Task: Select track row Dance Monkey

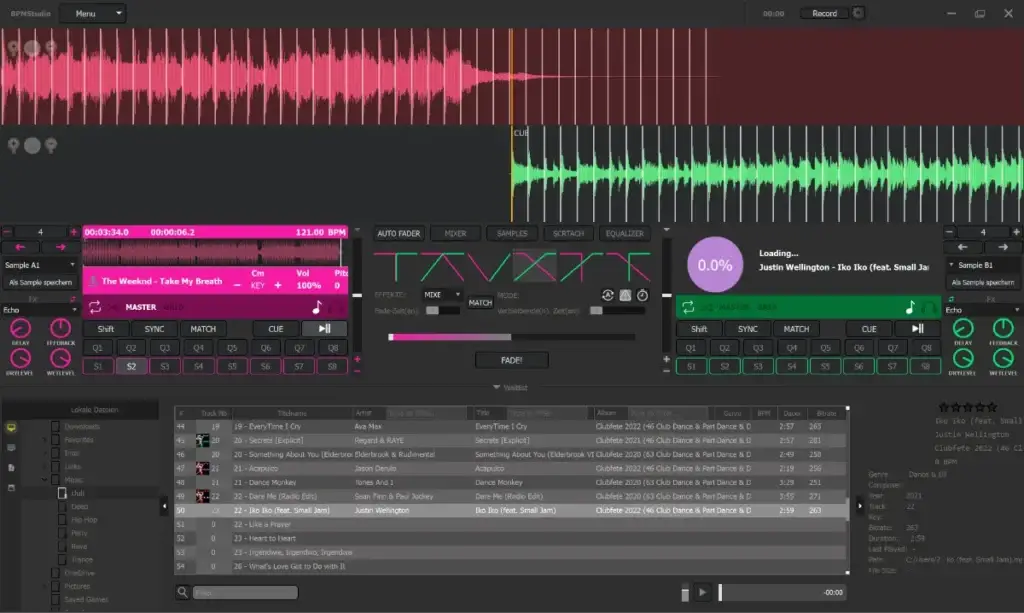Action: tap(511, 482)
